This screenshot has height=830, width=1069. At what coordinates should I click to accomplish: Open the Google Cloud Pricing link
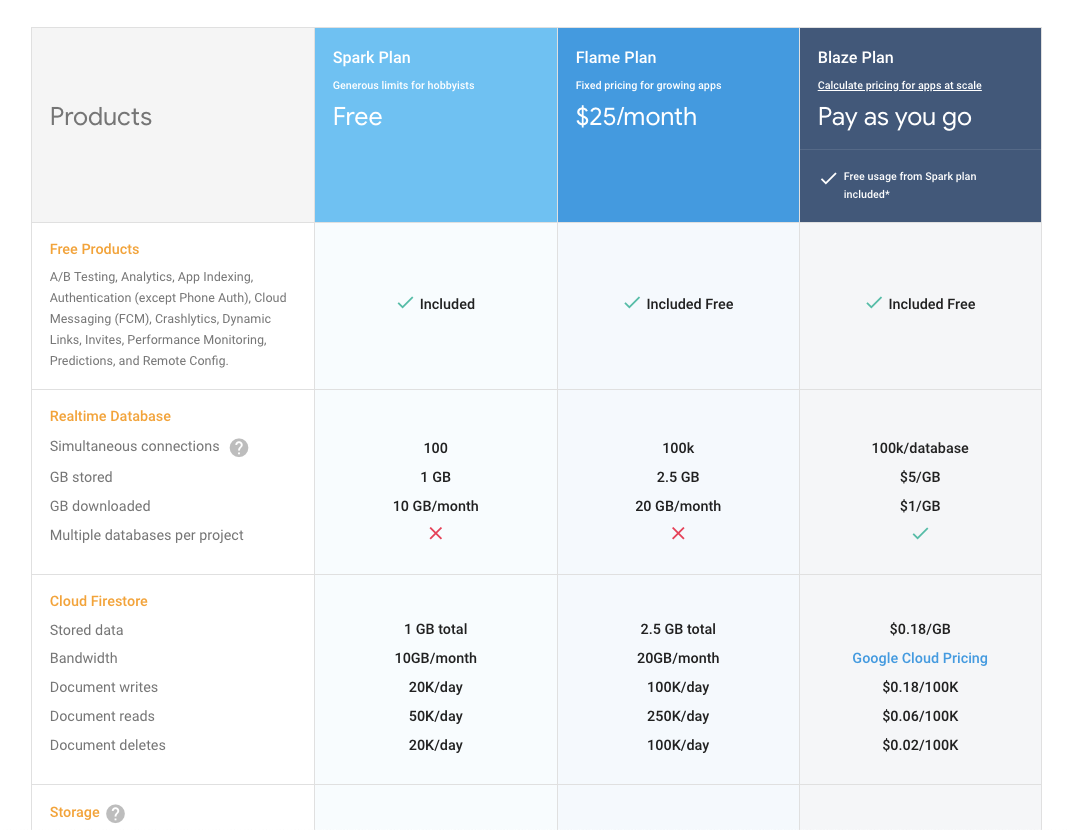[x=920, y=658]
